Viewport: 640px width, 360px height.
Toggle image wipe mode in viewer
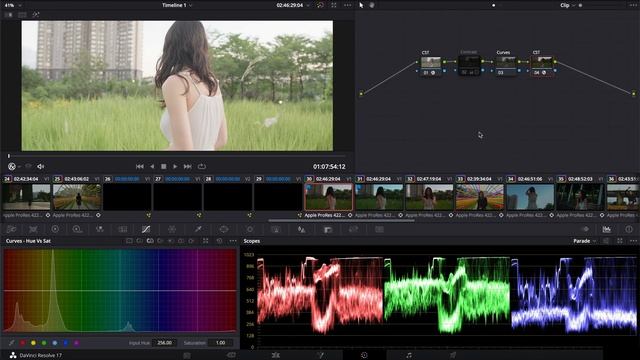pyautogui.click(x=9, y=15)
